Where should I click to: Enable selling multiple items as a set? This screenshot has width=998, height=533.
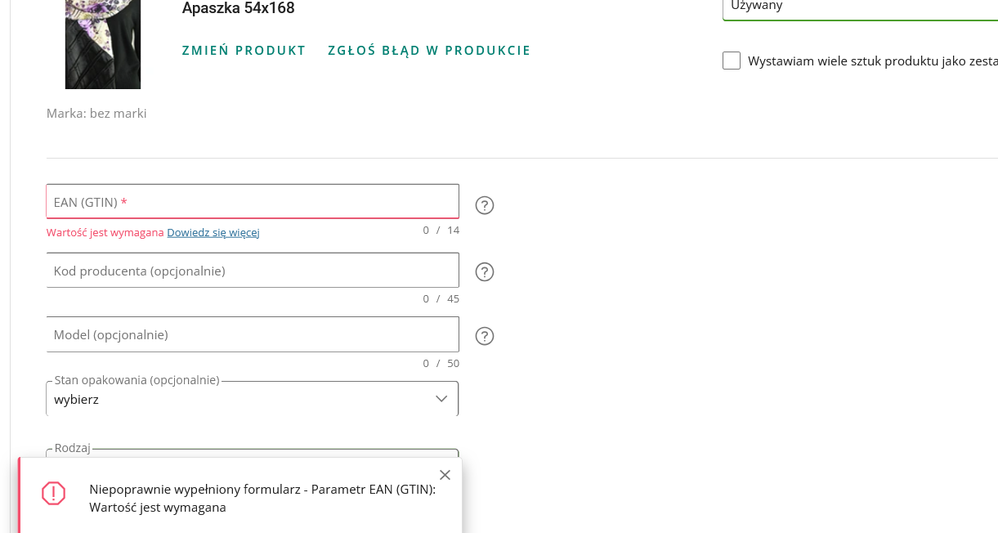(732, 61)
